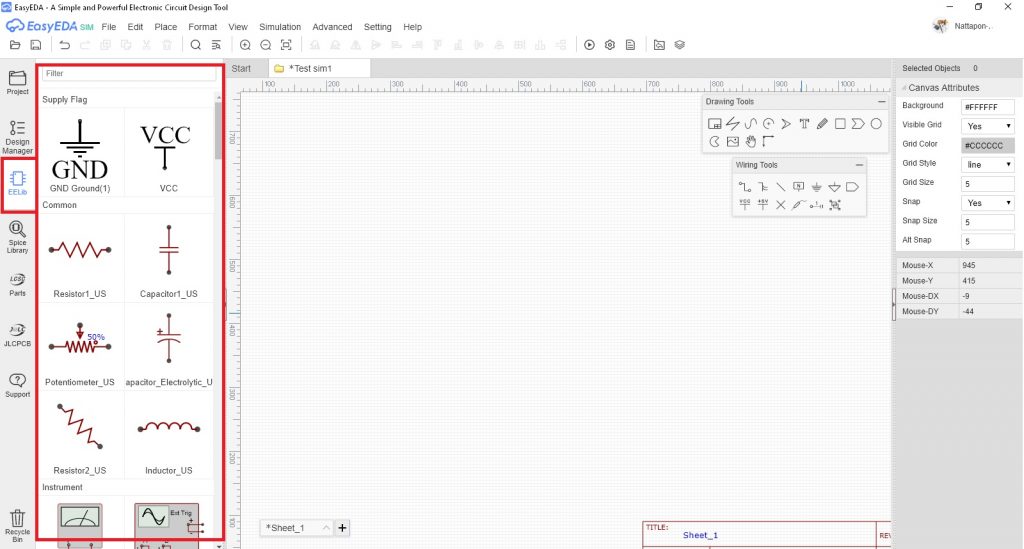Click the Grid Size input field
The image size is (1024, 549).
pyautogui.click(x=988, y=183)
